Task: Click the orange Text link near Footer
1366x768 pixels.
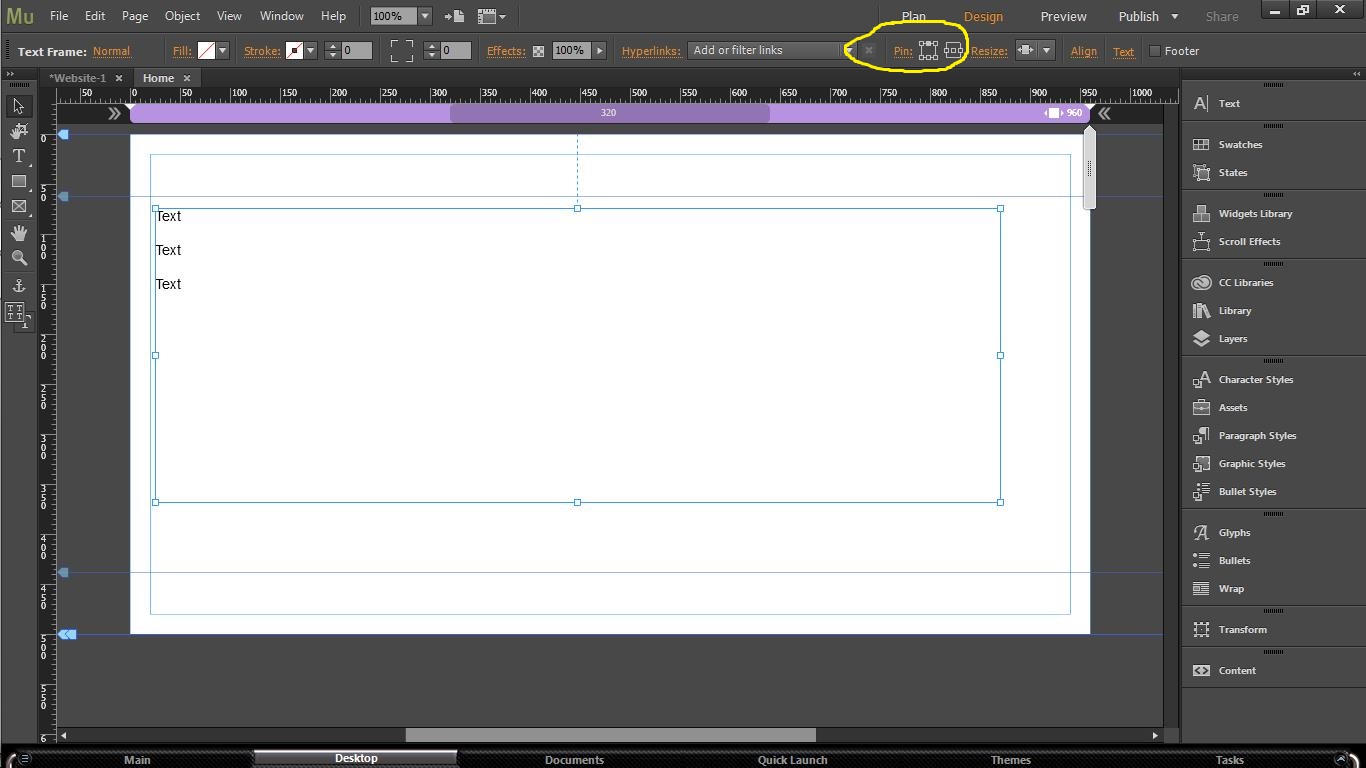Action: coord(1123,52)
